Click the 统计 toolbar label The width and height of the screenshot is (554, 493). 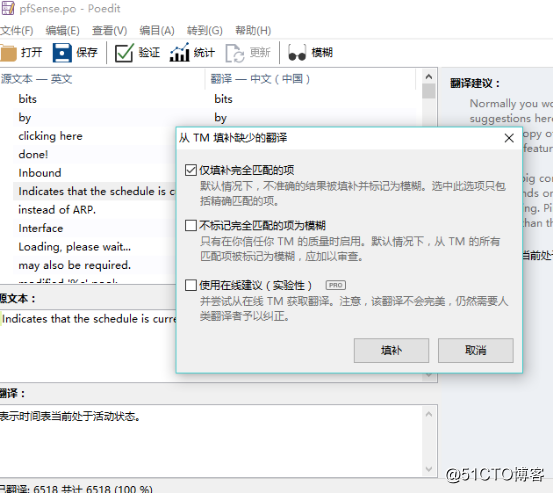coord(204,53)
